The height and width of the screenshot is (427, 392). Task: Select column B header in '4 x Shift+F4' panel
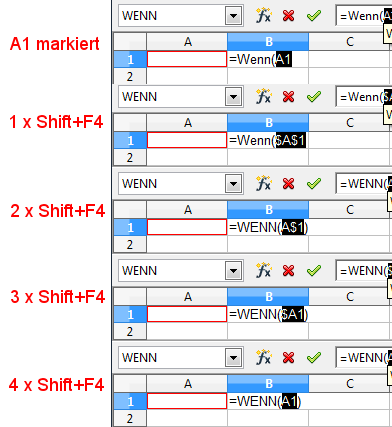point(268,384)
